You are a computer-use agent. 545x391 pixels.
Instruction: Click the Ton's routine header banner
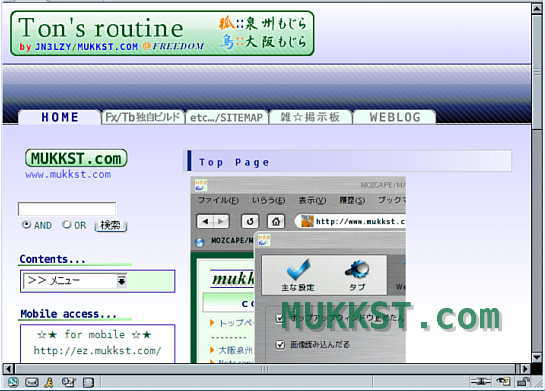162,33
